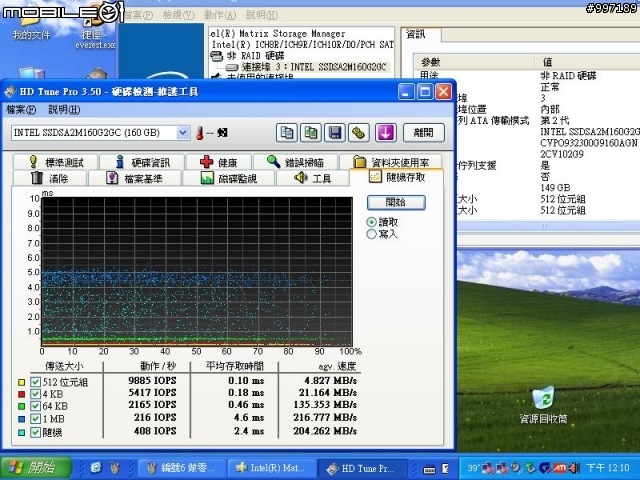Click the blue 1 MB legend swatch
The width and height of the screenshot is (640, 480).
coord(21,419)
